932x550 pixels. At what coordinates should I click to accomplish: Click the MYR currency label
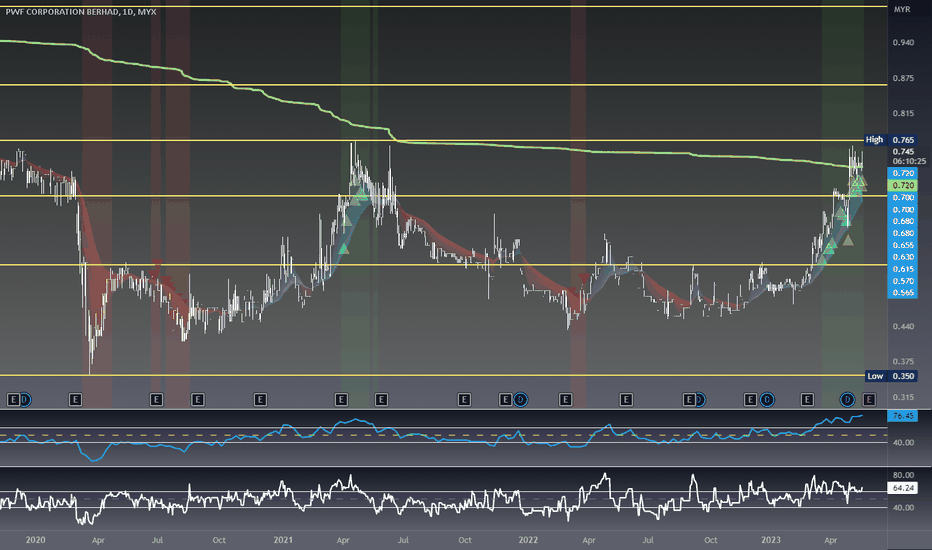click(902, 10)
